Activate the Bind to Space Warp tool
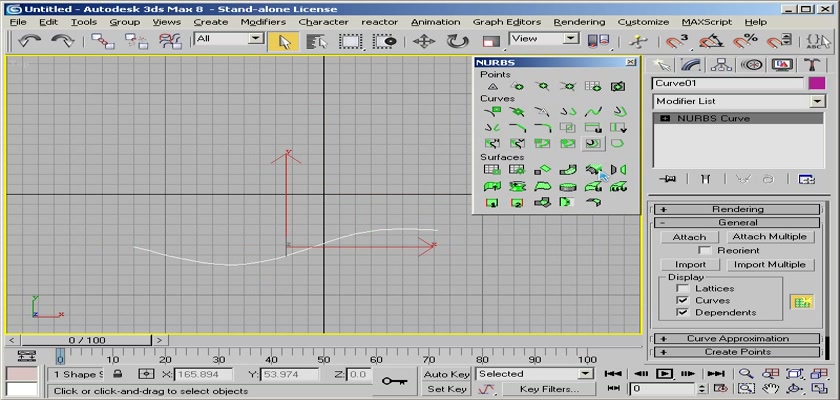 click(170, 41)
